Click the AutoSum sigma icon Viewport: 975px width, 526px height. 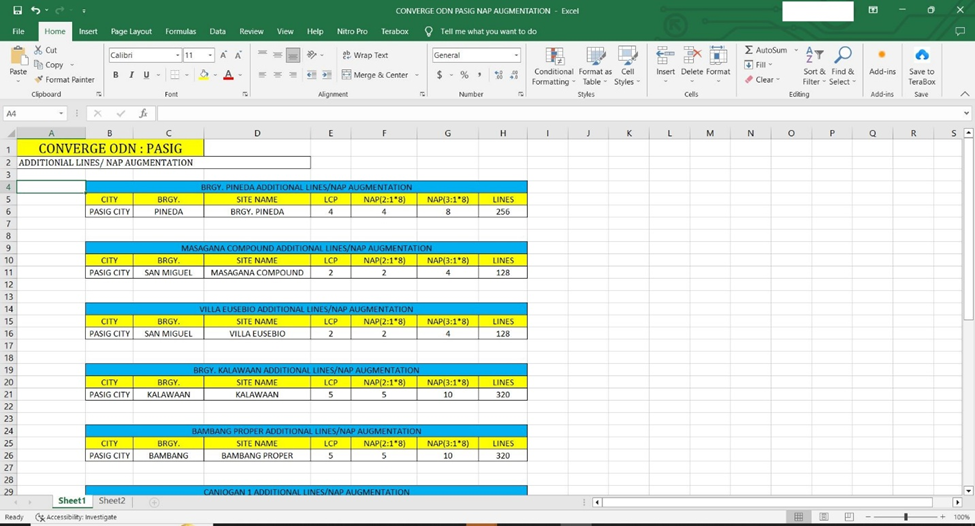[x=749, y=50]
